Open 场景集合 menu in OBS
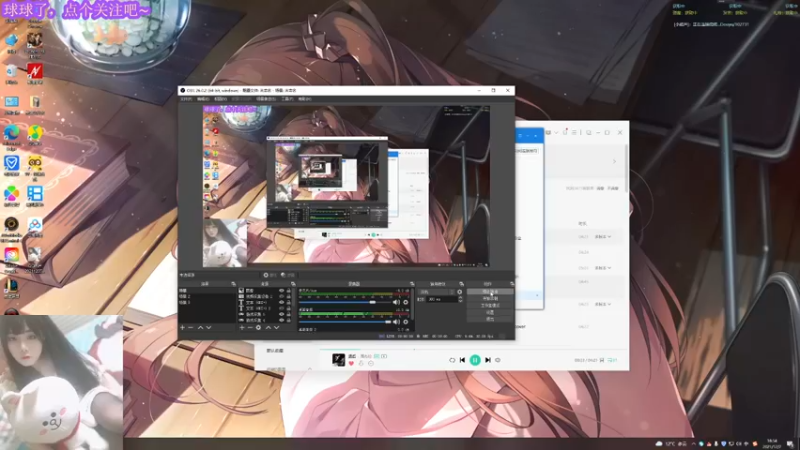 pos(266,99)
